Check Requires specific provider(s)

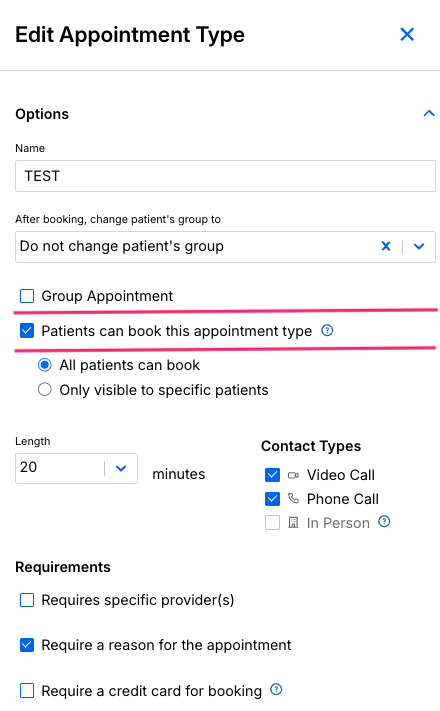pyautogui.click(x=27, y=600)
